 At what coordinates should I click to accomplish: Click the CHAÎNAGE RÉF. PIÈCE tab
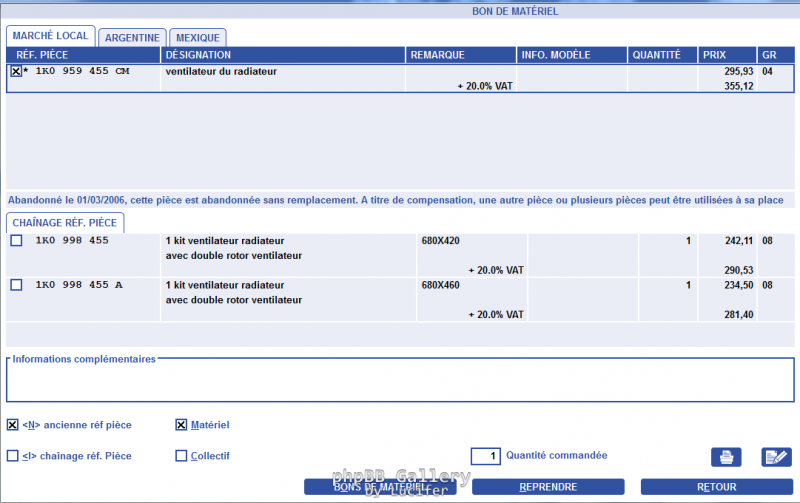[x=65, y=222]
